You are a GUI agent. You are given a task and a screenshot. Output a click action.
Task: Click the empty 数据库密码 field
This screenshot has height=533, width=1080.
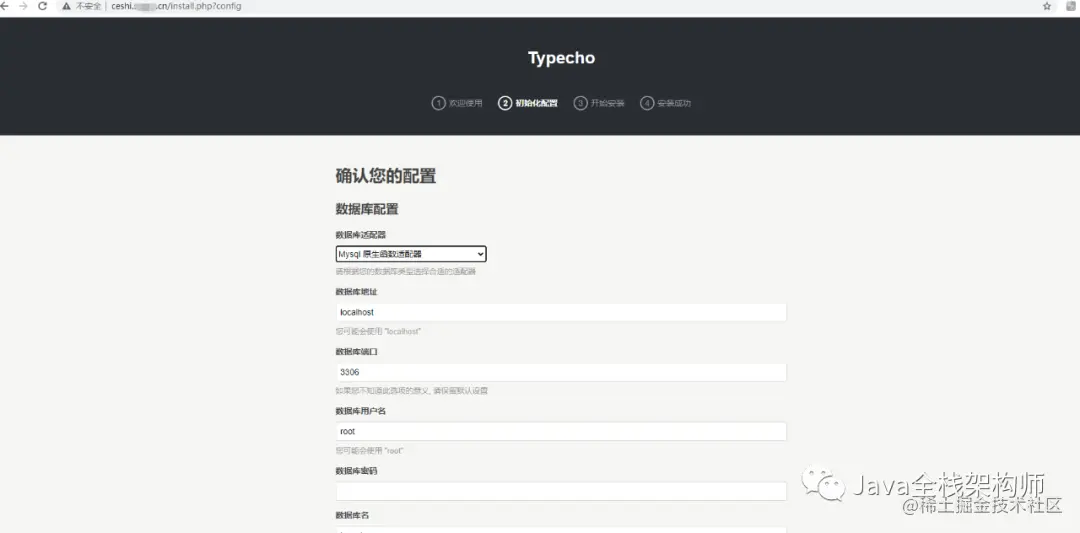561,492
